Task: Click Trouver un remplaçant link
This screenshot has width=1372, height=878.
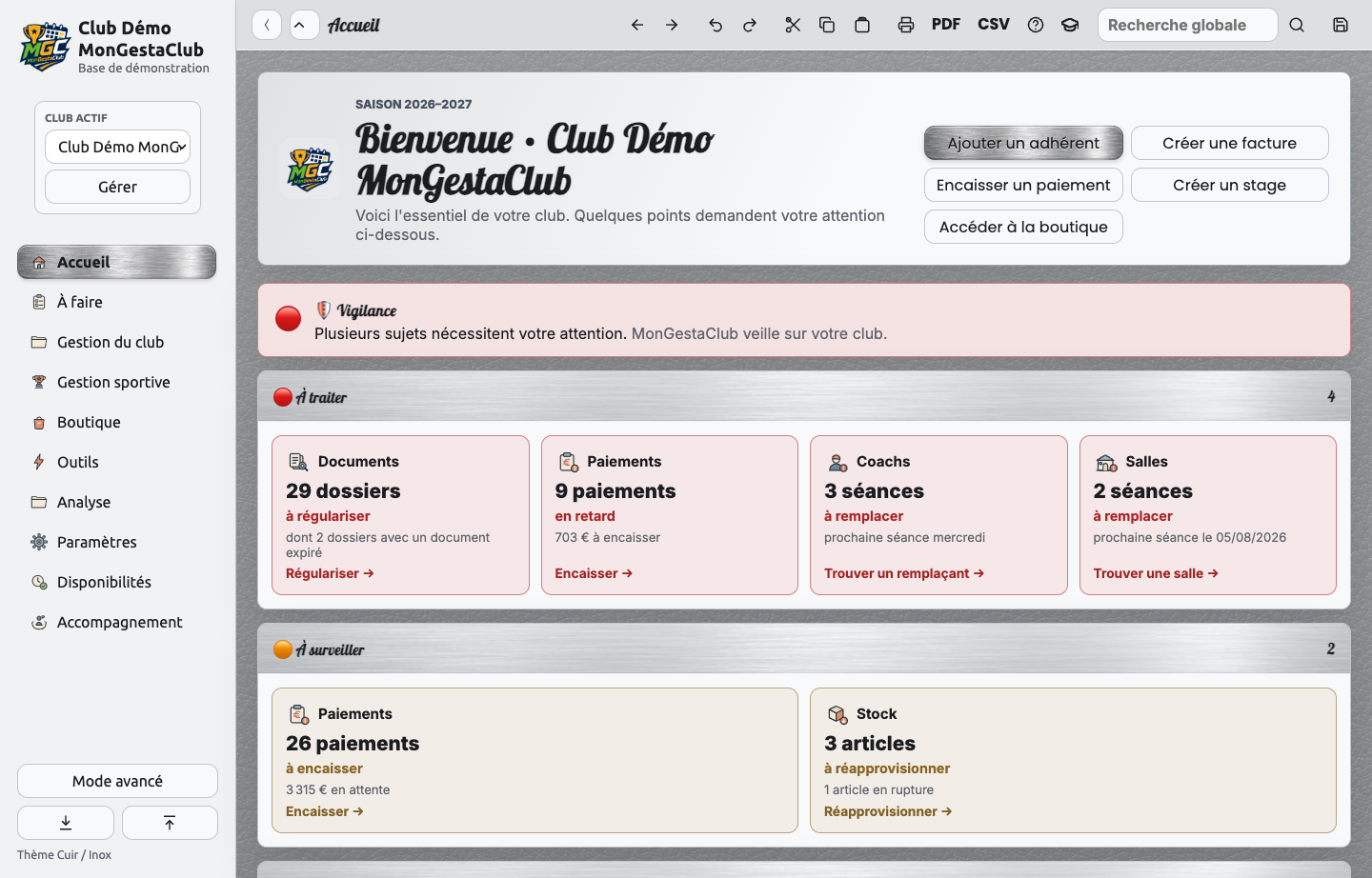Action: click(904, 573)
